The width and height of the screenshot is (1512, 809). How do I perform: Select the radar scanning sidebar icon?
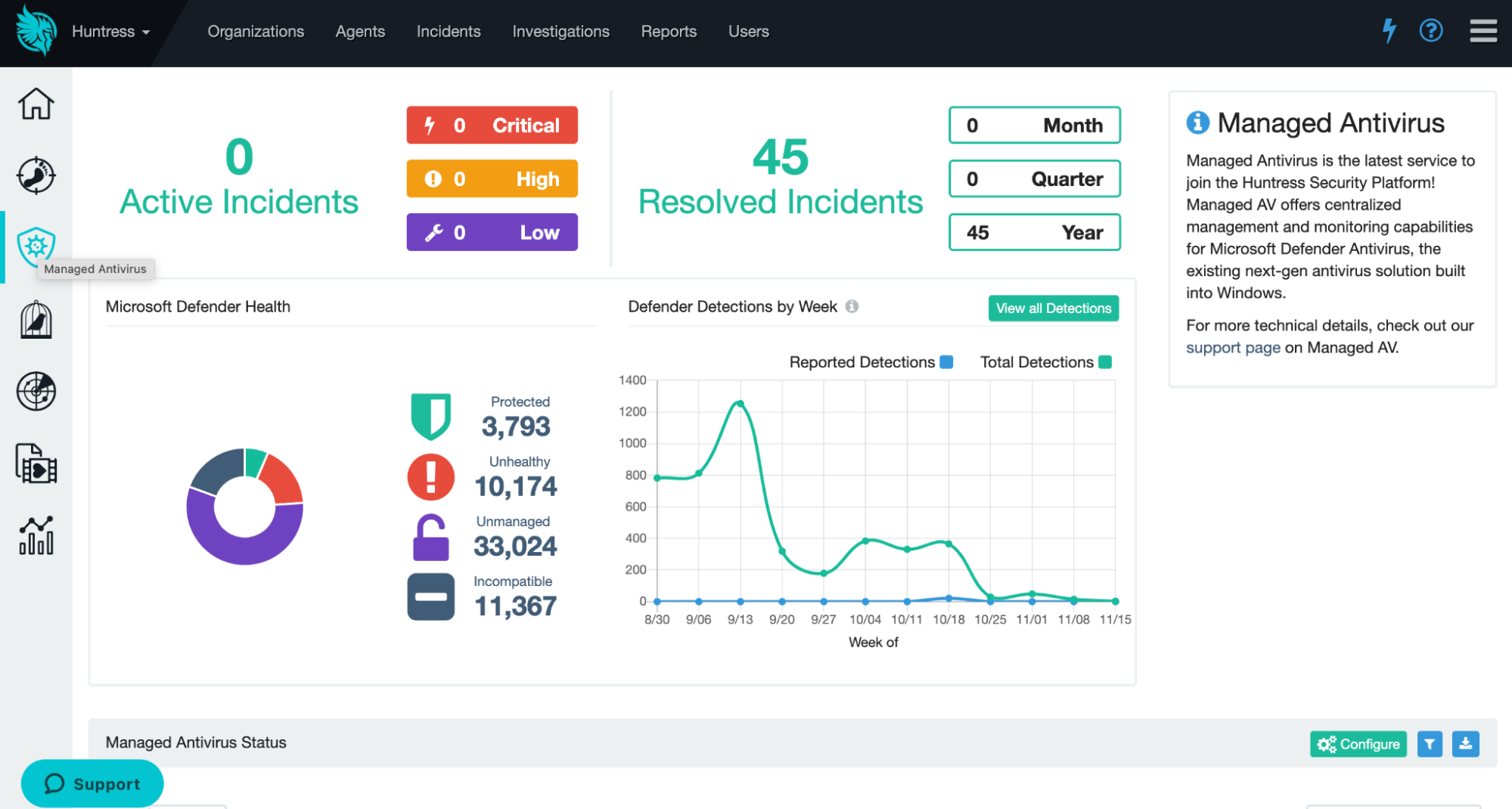click(x=36, y=392)
